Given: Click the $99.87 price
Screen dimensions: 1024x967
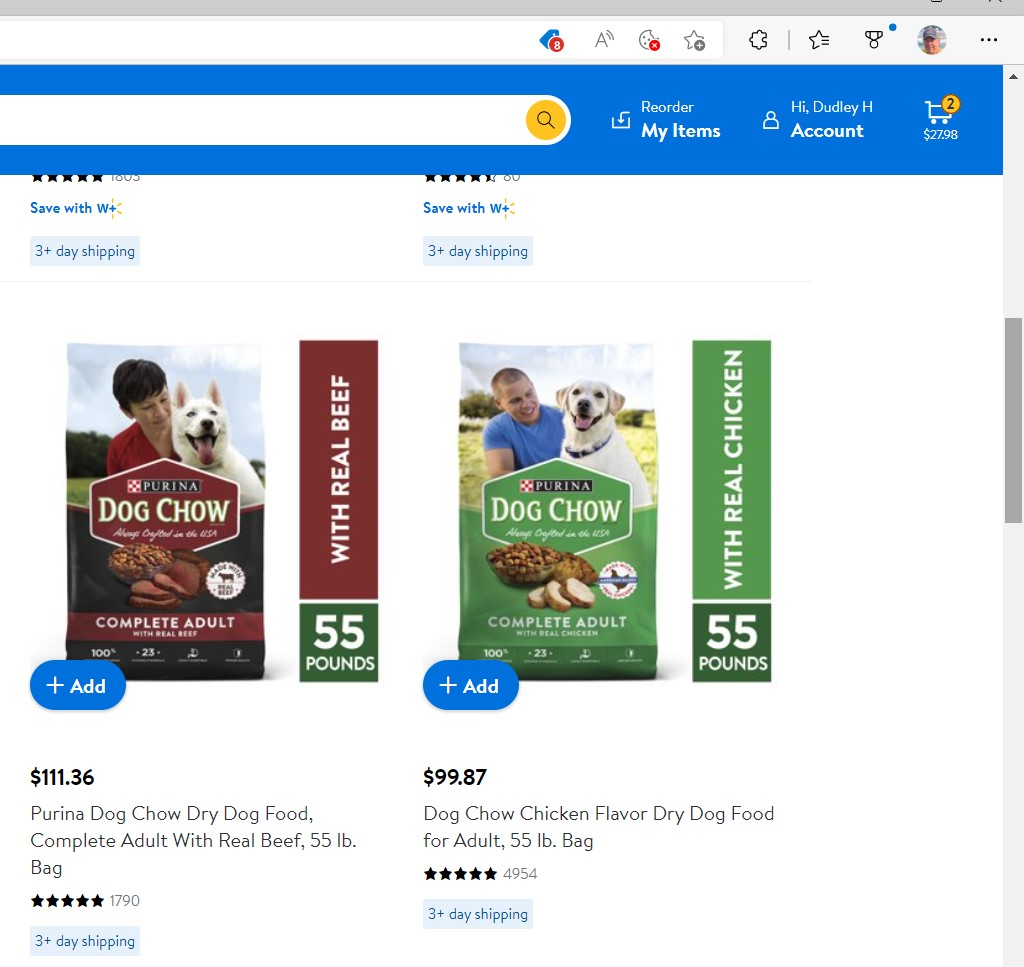Looking at the screenshot, I should pyautogui.click(x=455, y=777).
